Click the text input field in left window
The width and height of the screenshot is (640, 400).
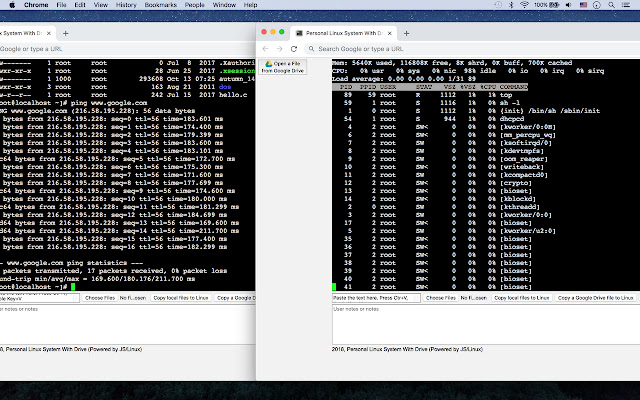point(39,298)
